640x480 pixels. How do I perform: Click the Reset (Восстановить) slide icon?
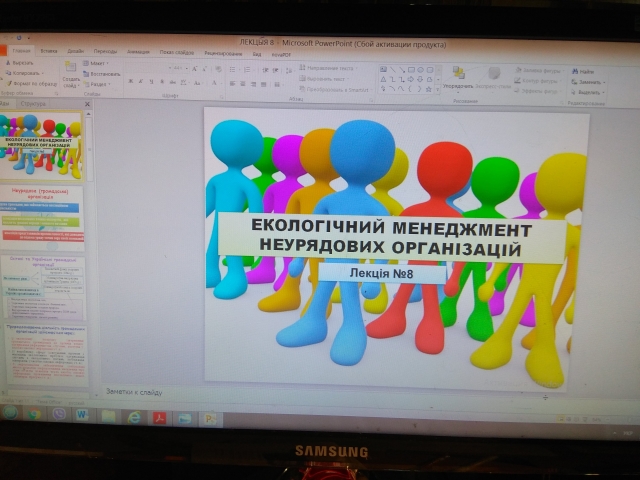[x=86, y=74]
